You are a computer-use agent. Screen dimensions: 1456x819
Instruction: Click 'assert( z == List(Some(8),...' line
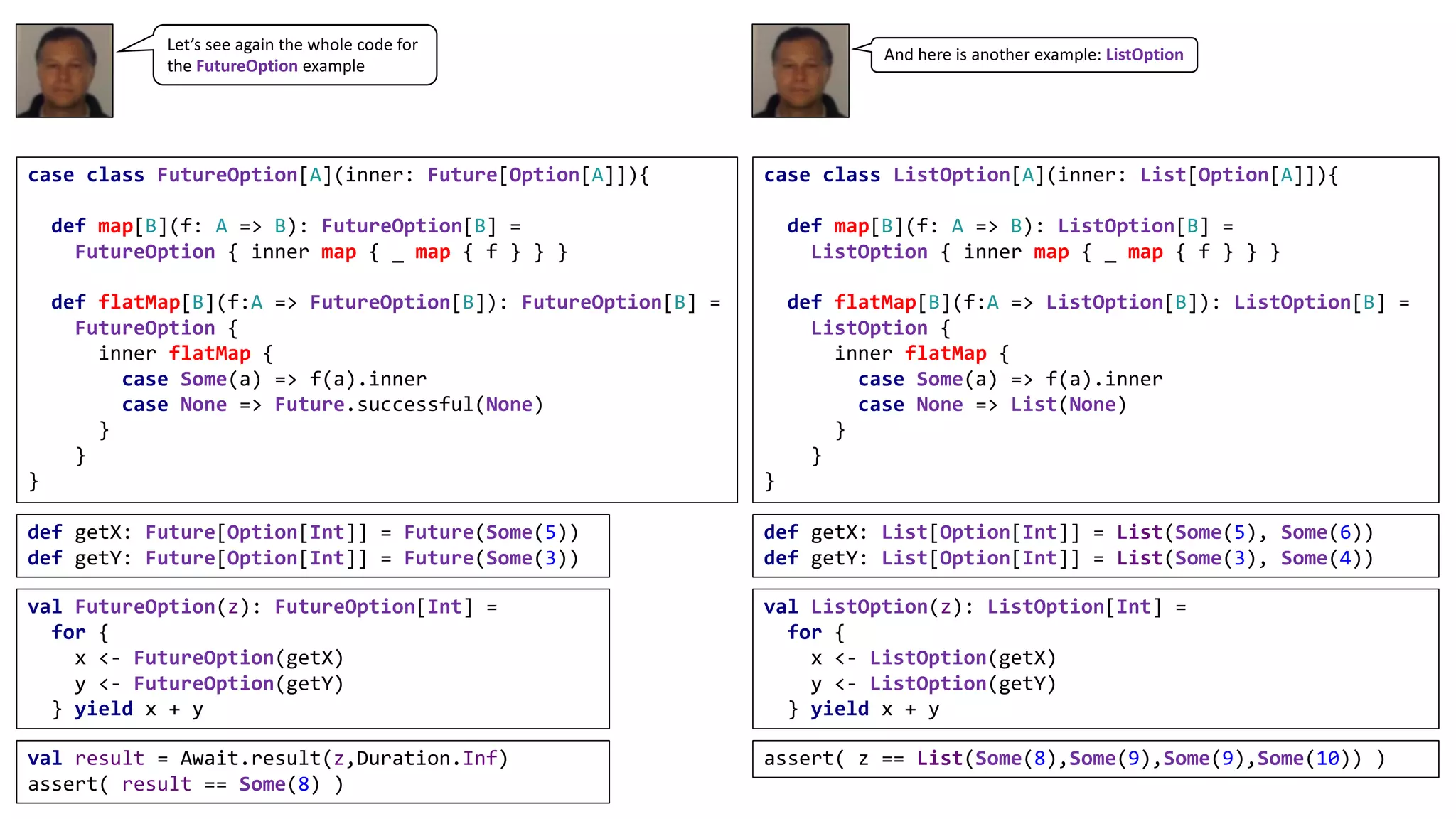coord(1075,759)
